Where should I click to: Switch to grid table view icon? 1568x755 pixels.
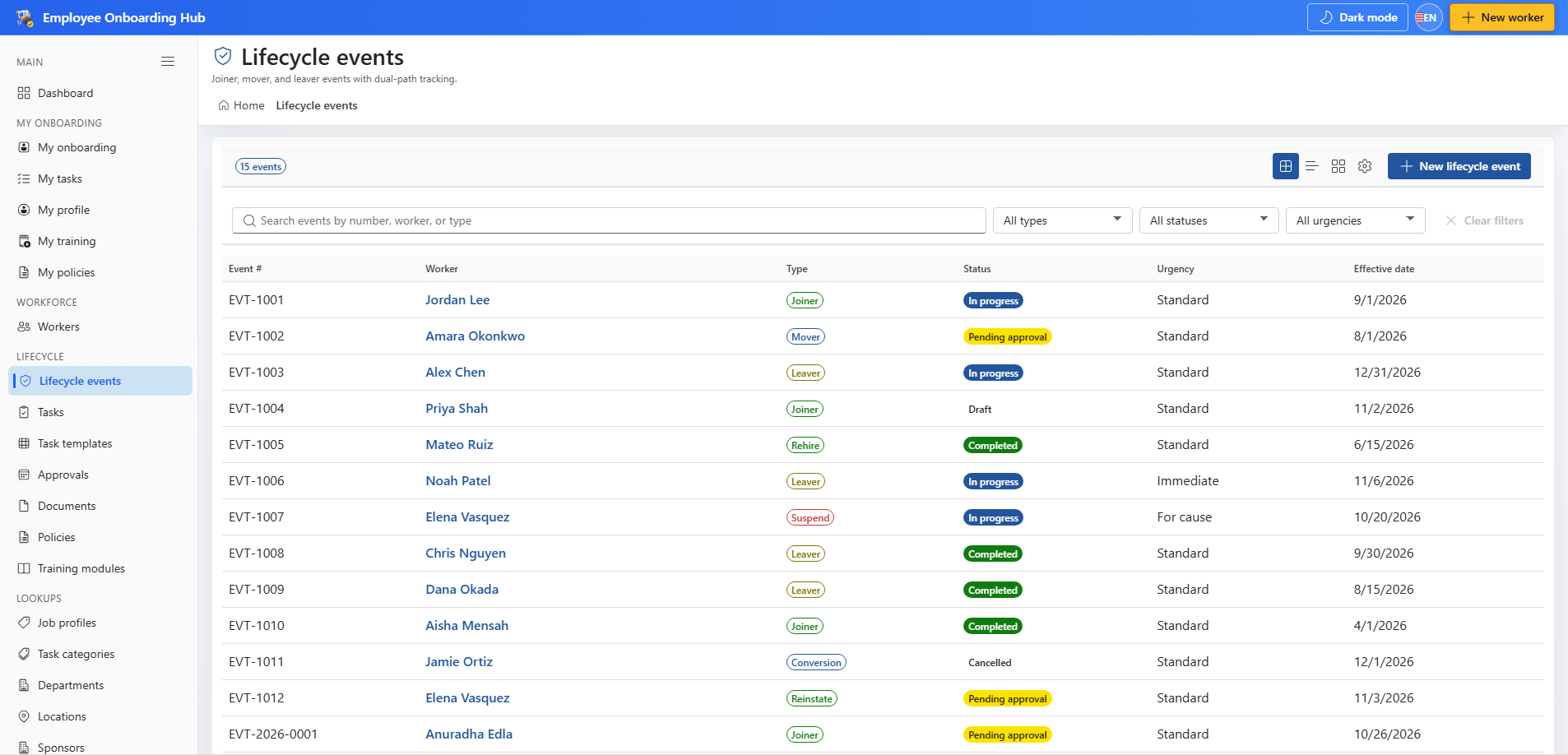coord(1286,166)
